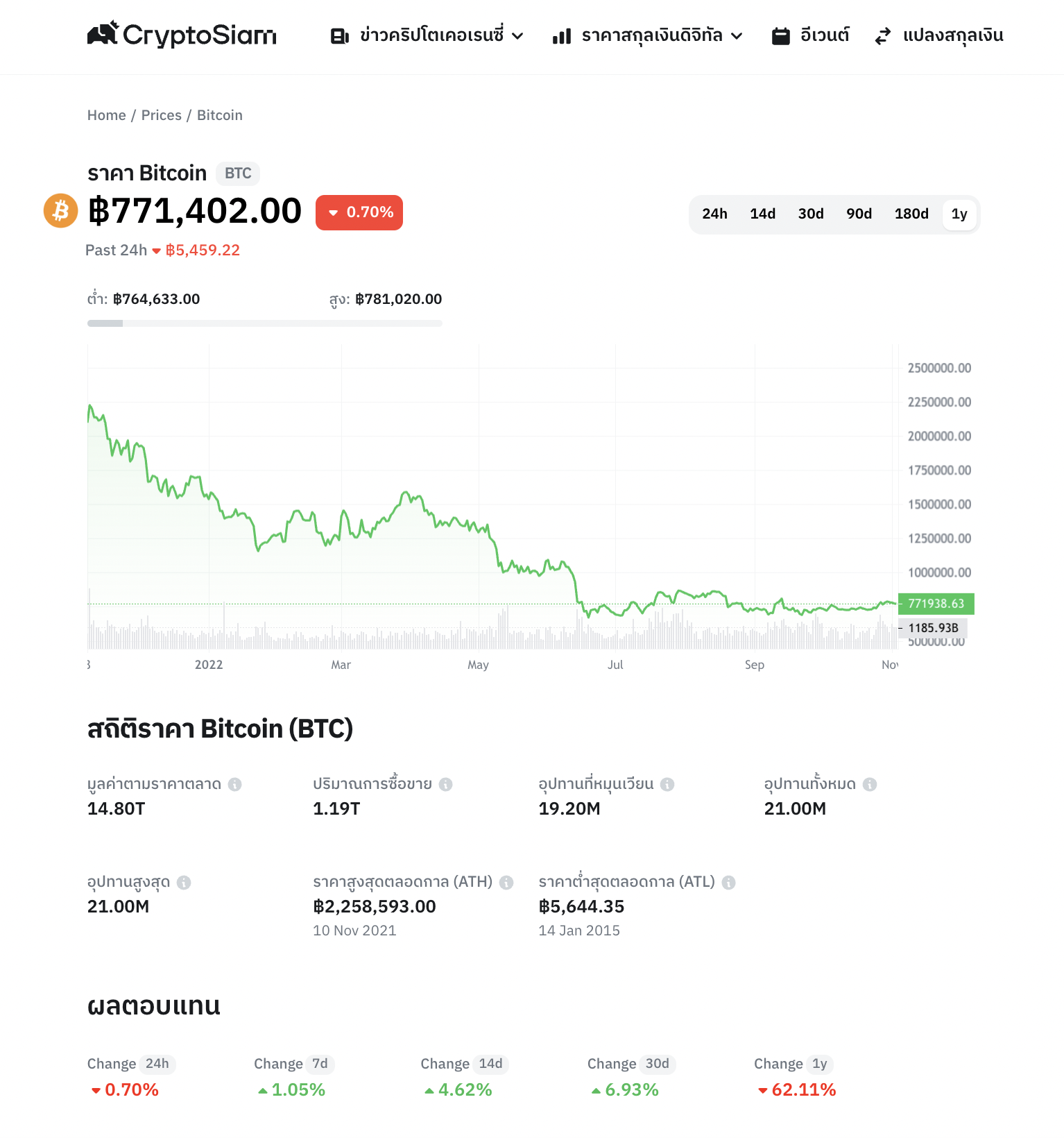Screen dimensions: 1064x1138
Task: Expand the ราคาสกุลเงินดิจิทัล dropdown chevron
Action: (737, 36)
